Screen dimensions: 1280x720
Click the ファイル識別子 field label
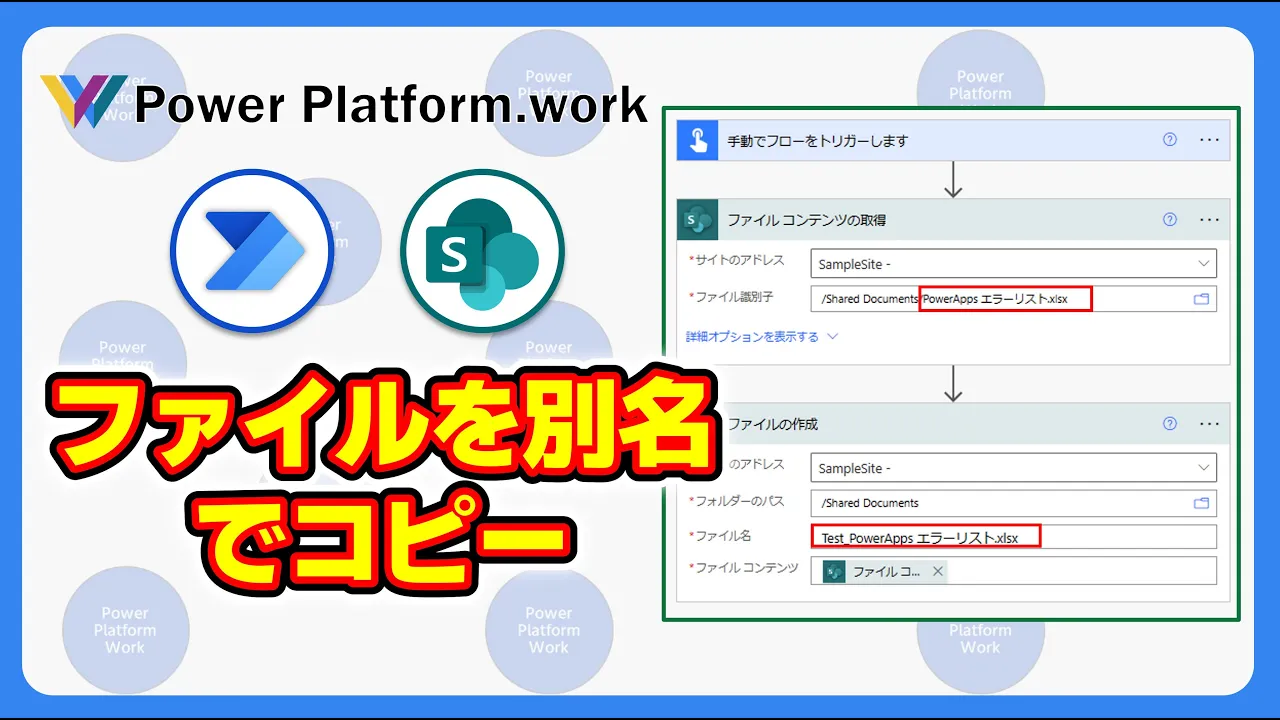click(734, 297)
